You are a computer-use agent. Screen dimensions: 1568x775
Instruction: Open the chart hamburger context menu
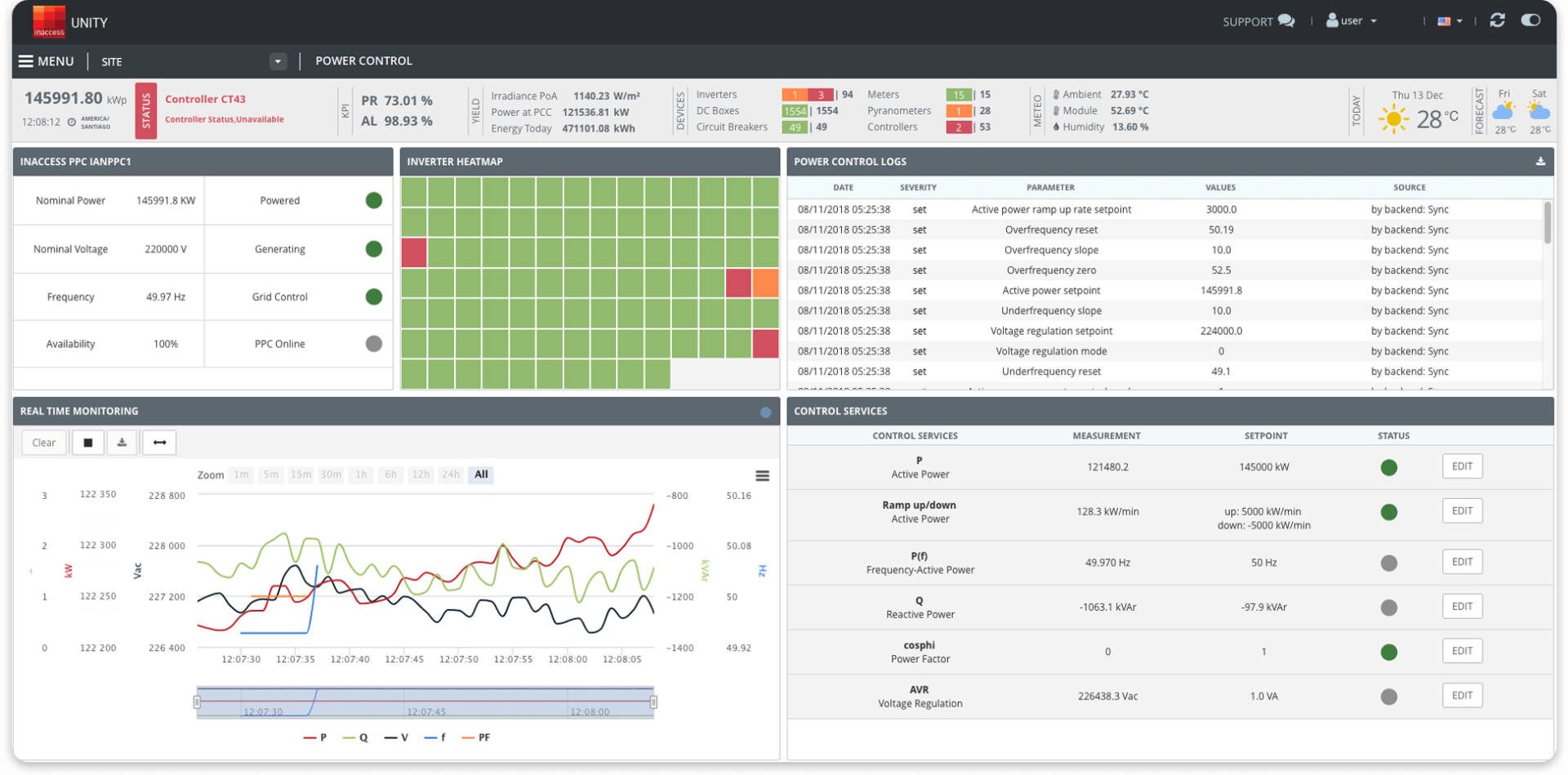point(762,476)
